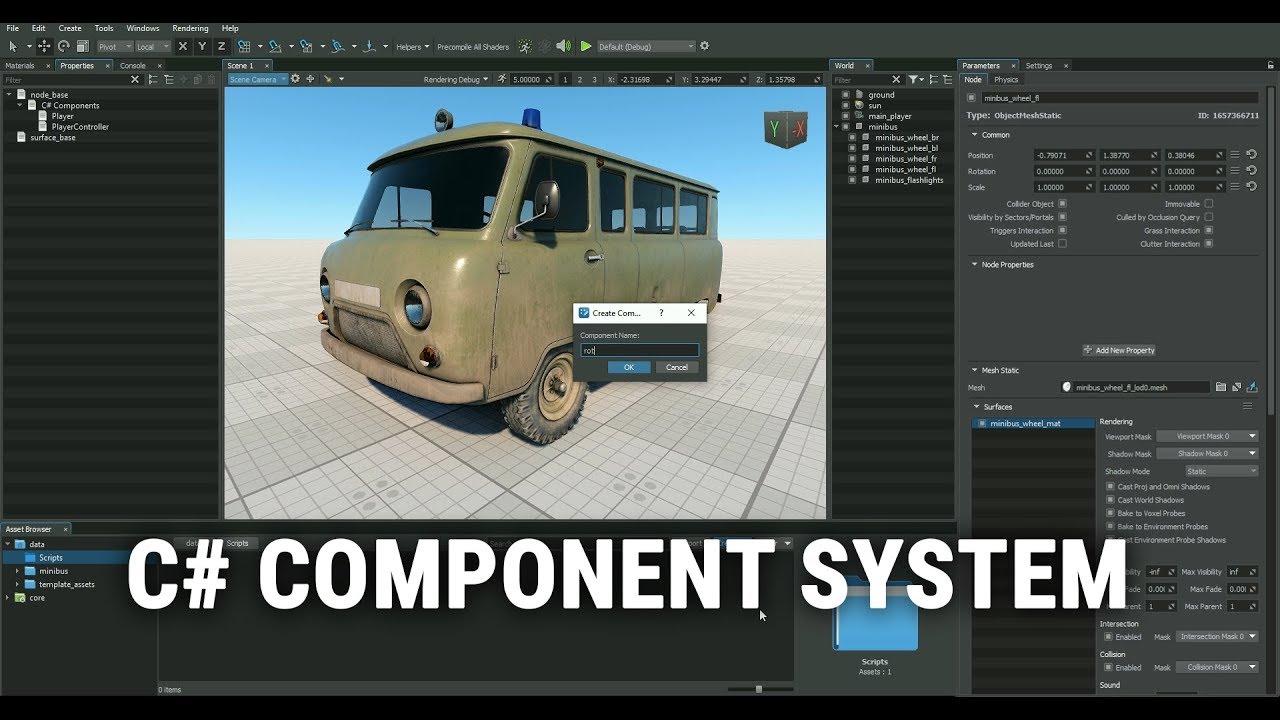Clear the World panel filter with X
Viewport: 1280px width, 720px height.
897,79
